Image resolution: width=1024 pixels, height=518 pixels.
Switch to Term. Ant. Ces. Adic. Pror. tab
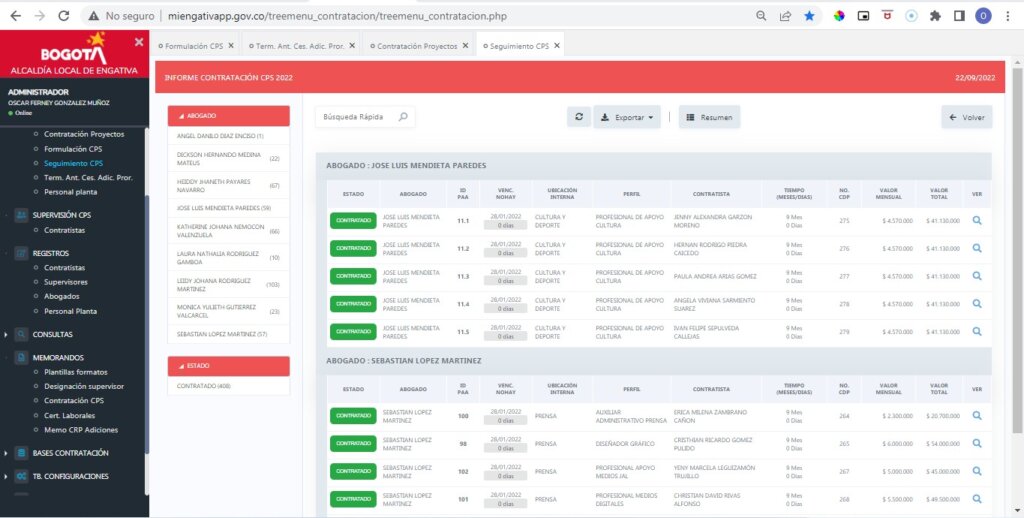pos(300,46)
